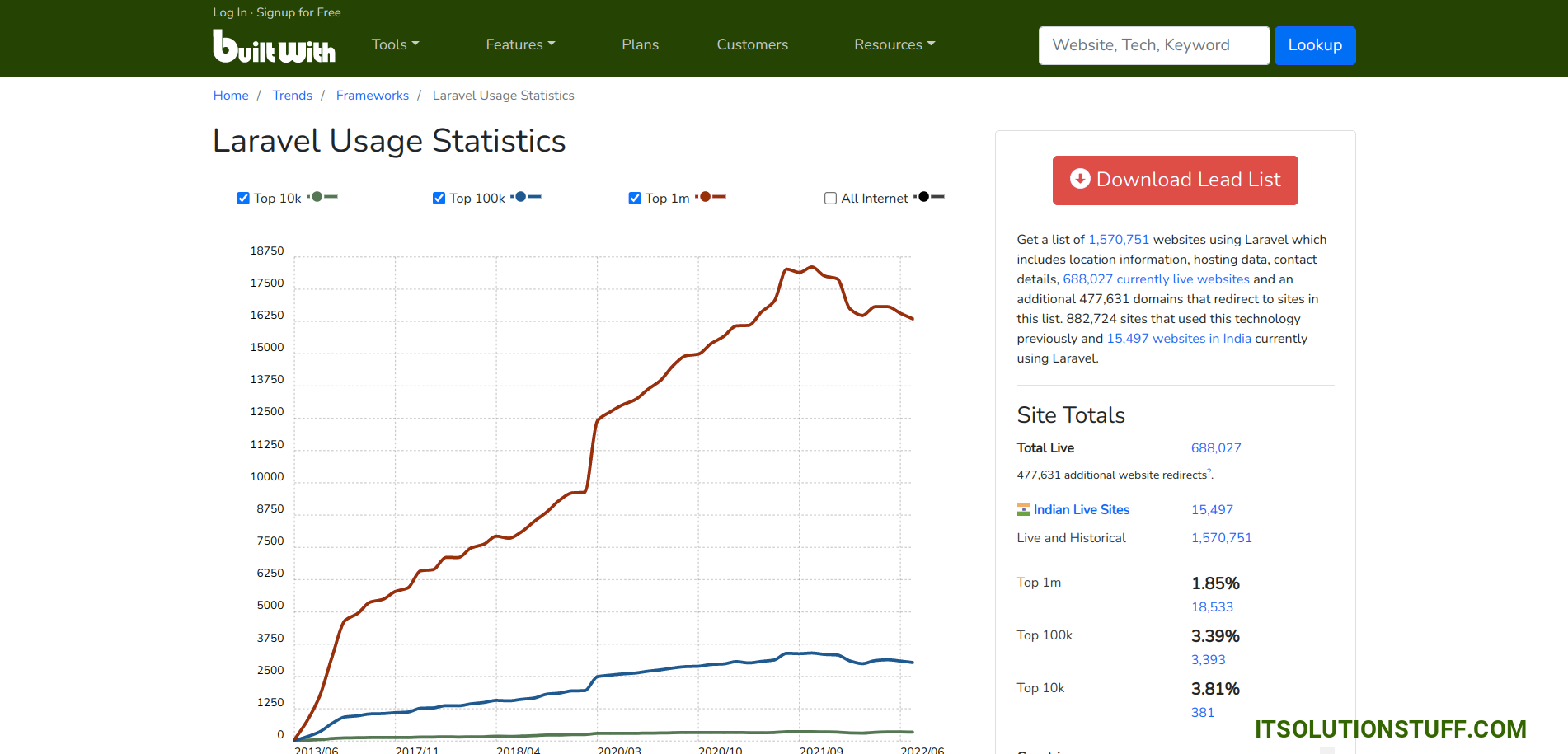Click the redirects footnote question mark

tap(1209, 472)
